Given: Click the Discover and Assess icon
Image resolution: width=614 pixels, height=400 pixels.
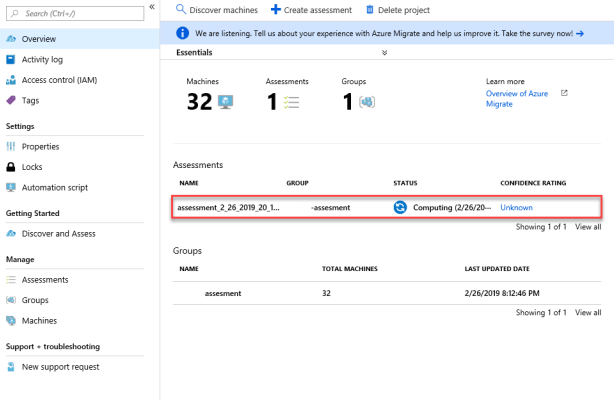Looking at the screenshot, I should click(x=11, y=233).
